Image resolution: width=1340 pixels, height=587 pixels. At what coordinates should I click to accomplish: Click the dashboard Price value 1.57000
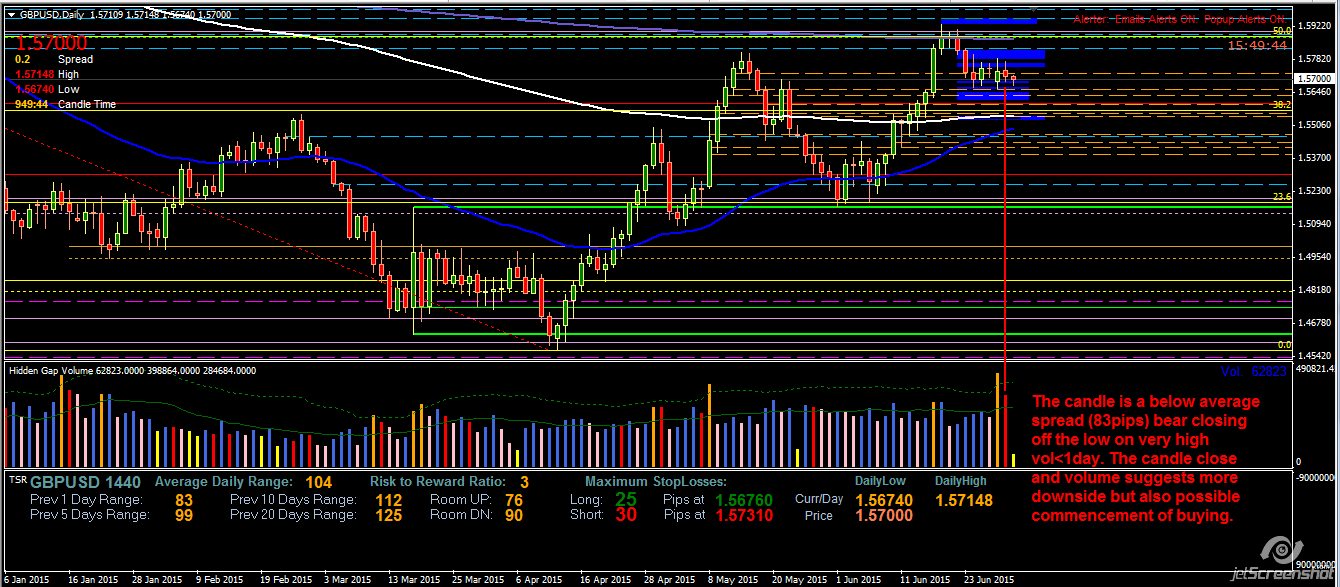tap(884, 516)
